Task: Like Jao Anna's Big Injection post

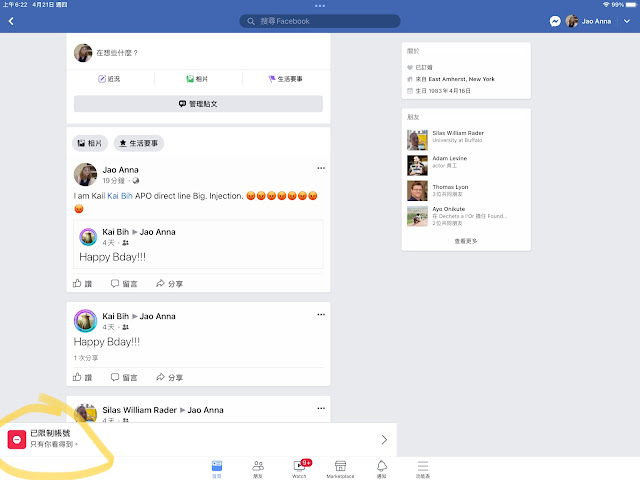Action: tap(82, 284)
